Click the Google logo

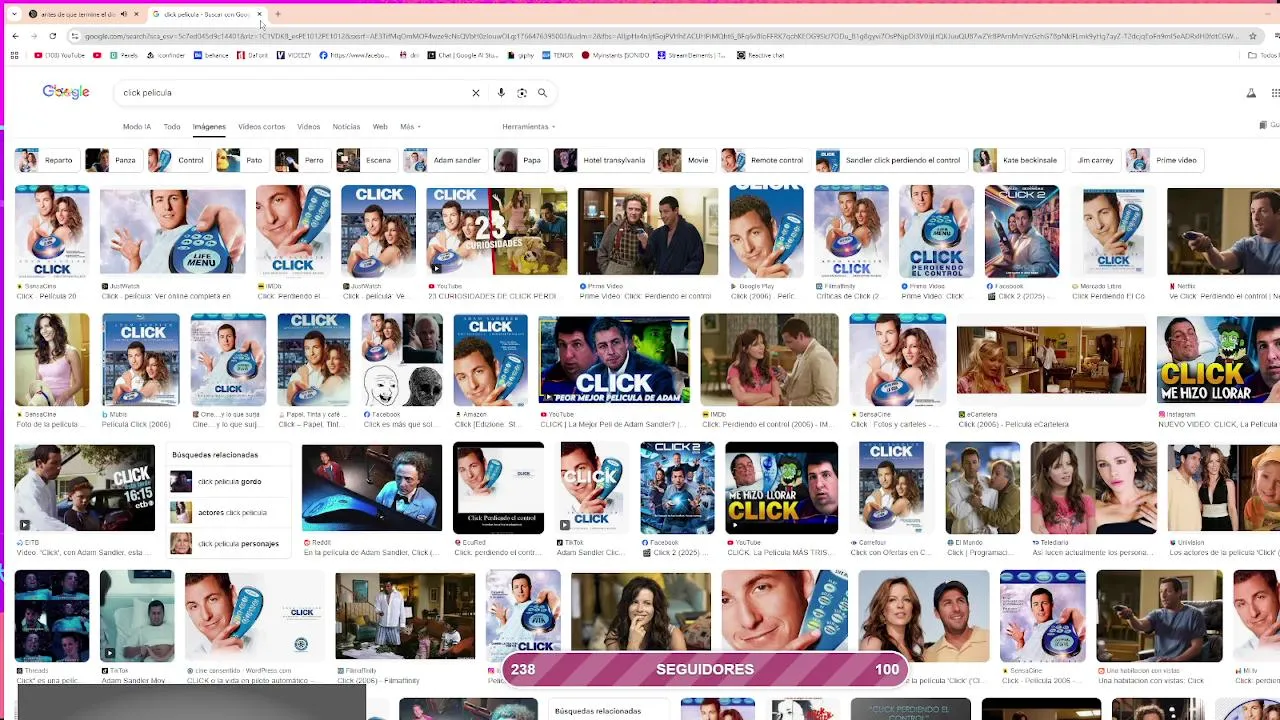66,92
